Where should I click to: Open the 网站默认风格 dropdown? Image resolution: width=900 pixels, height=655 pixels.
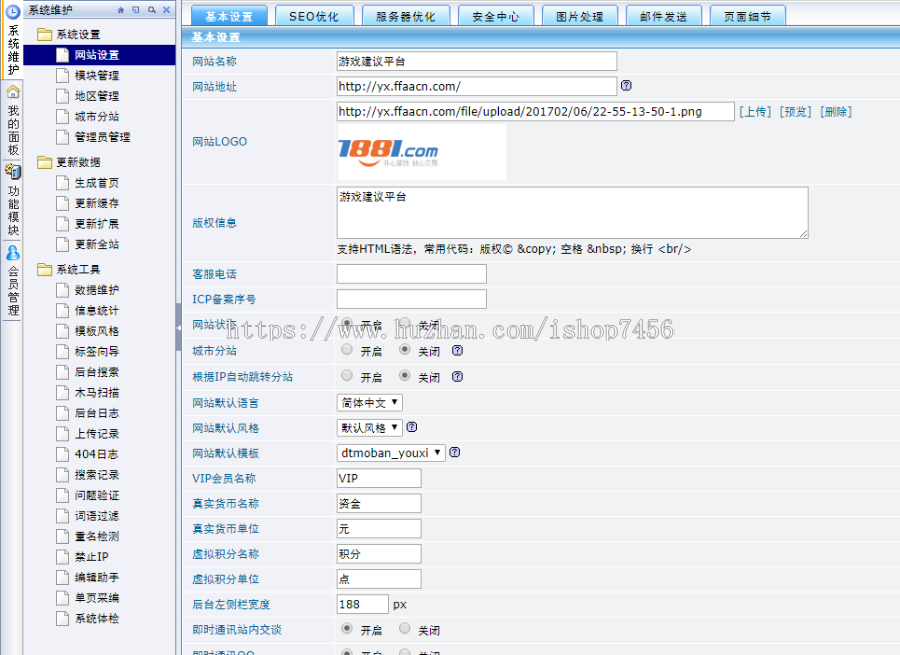pos(370,428)
